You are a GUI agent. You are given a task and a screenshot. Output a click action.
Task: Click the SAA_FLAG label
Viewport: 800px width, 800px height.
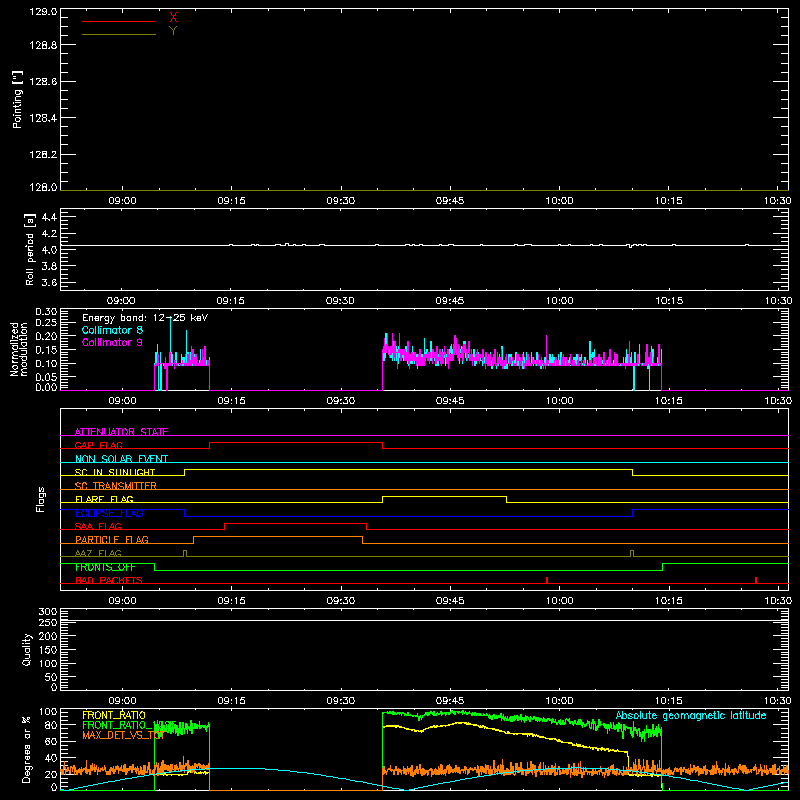[x=98, y=526]
